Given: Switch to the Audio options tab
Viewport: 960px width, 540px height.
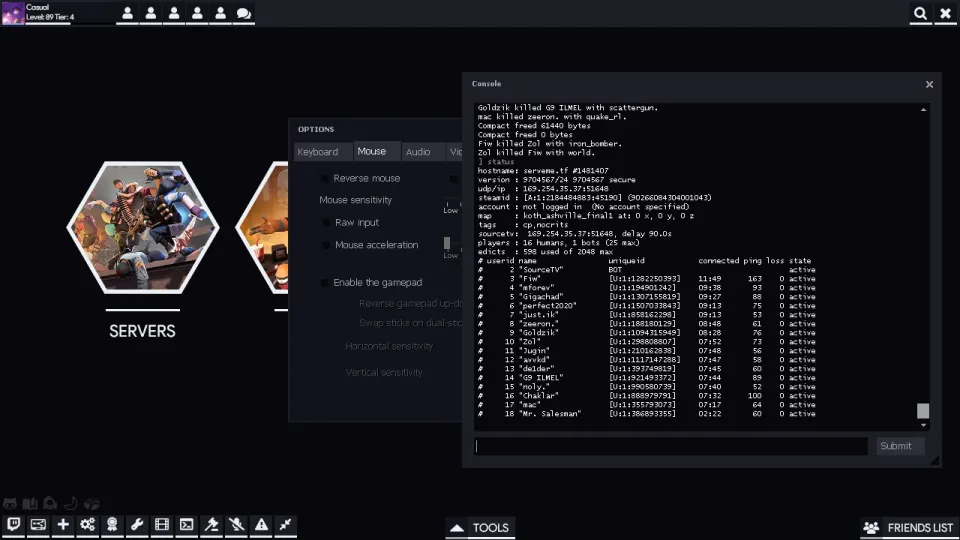Looking at the screenshot, I should click(x=418, y=152).
